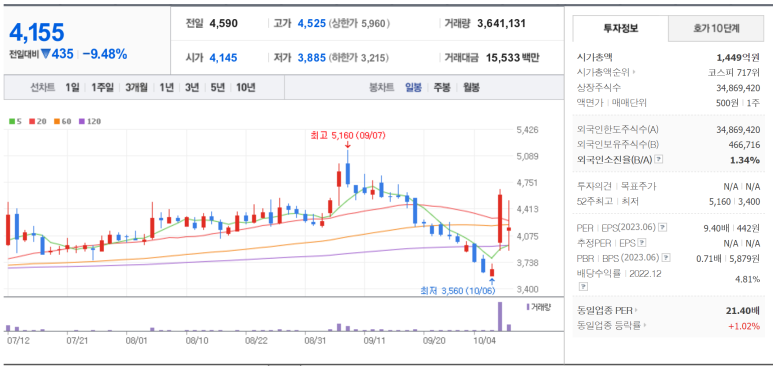
Task: Click the arrow beside 동일업종 PER
Action: pyautogui.click(x=636, y=311)
